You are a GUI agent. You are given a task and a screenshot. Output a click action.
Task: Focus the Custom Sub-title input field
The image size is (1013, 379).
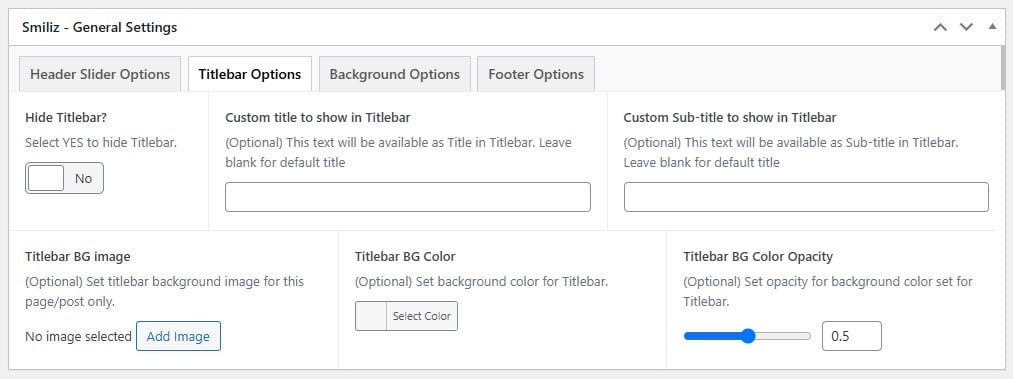tap(806, 197)
